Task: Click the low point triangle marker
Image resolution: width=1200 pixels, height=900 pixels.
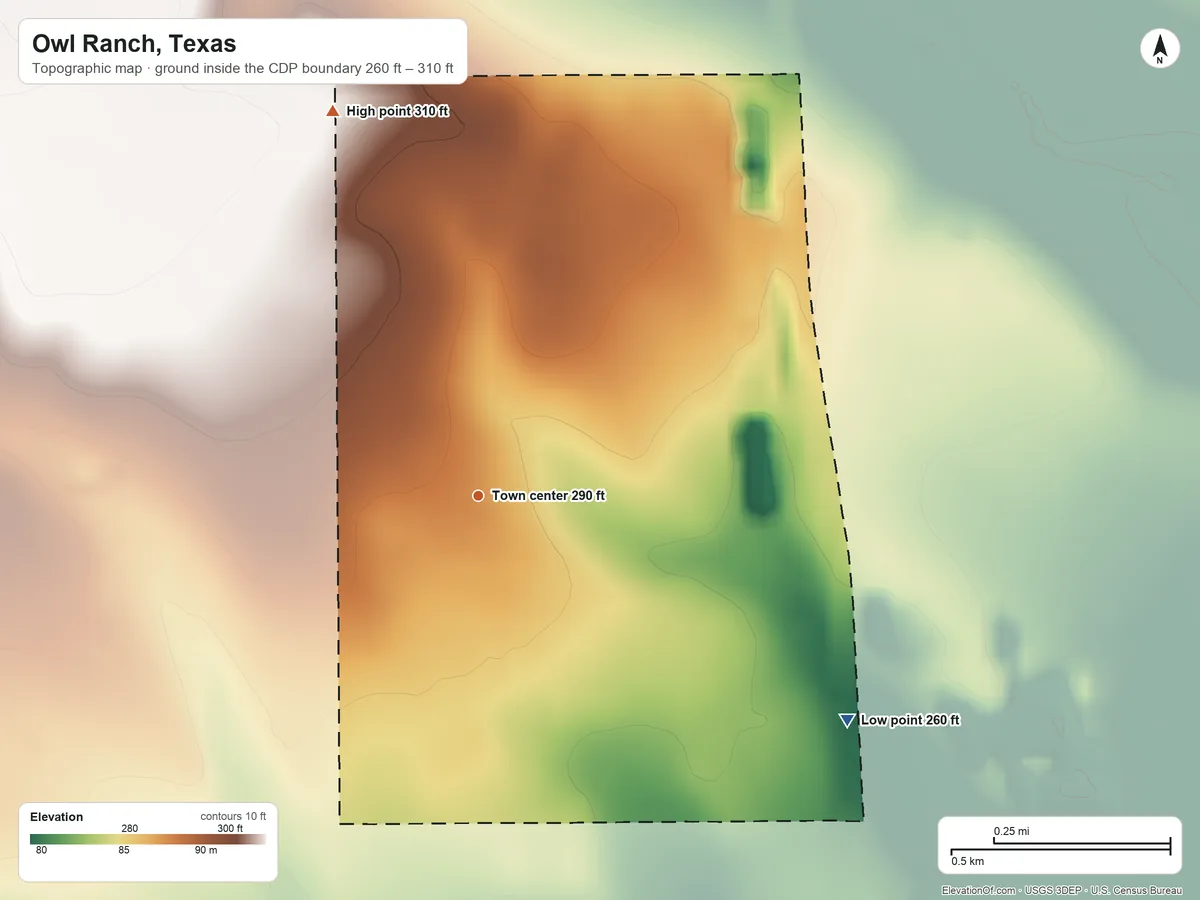Action: (847, 720)
